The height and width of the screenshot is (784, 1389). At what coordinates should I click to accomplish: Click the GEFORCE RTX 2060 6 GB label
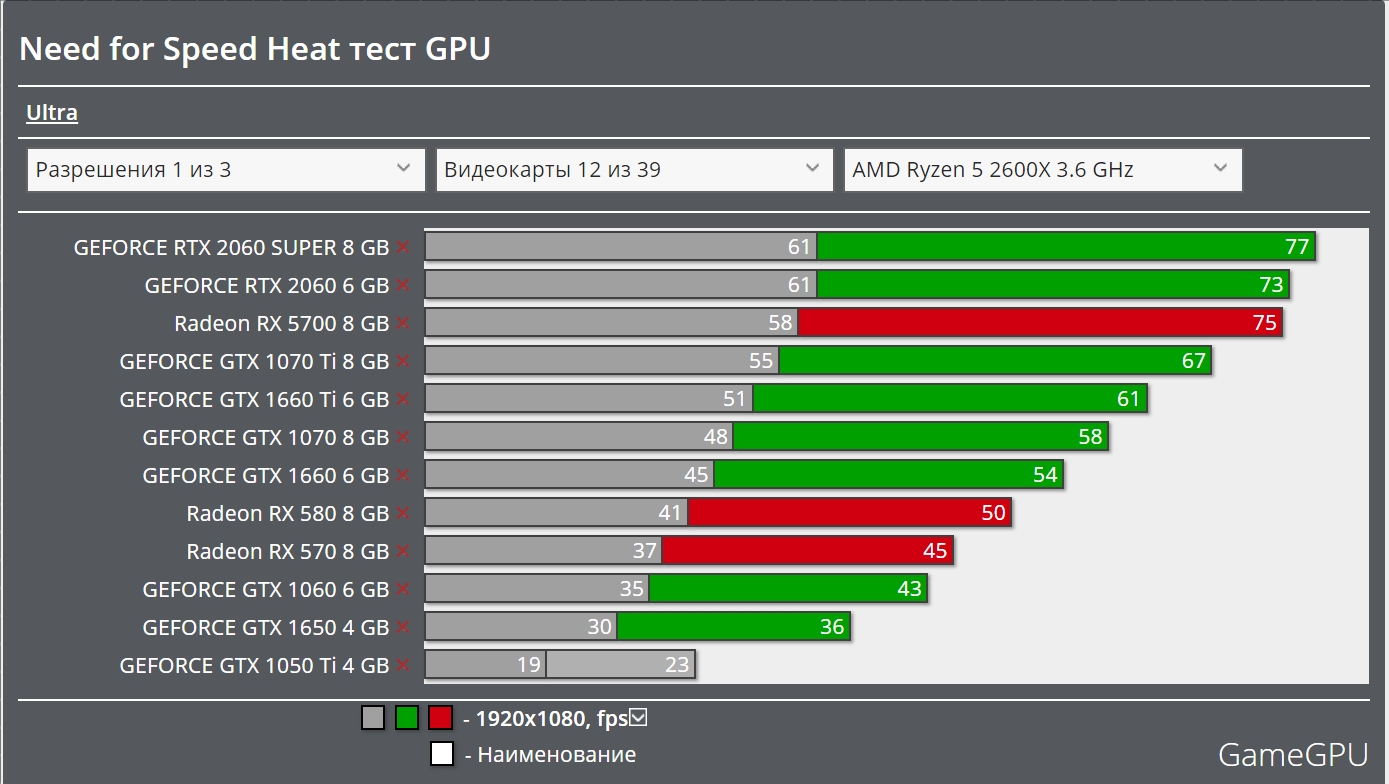tap(266, 285)
